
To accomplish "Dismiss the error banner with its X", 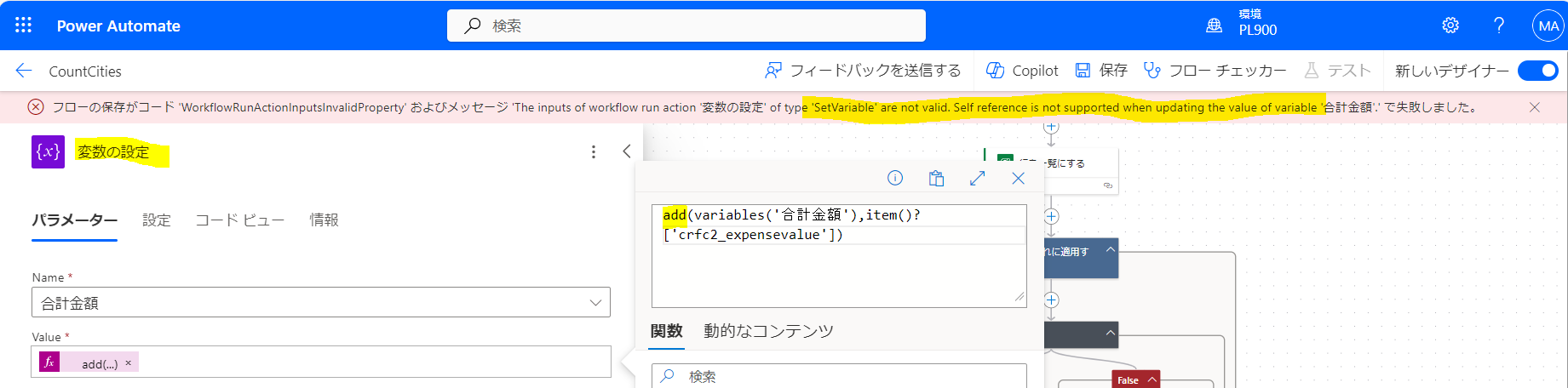I will 1535,107.
